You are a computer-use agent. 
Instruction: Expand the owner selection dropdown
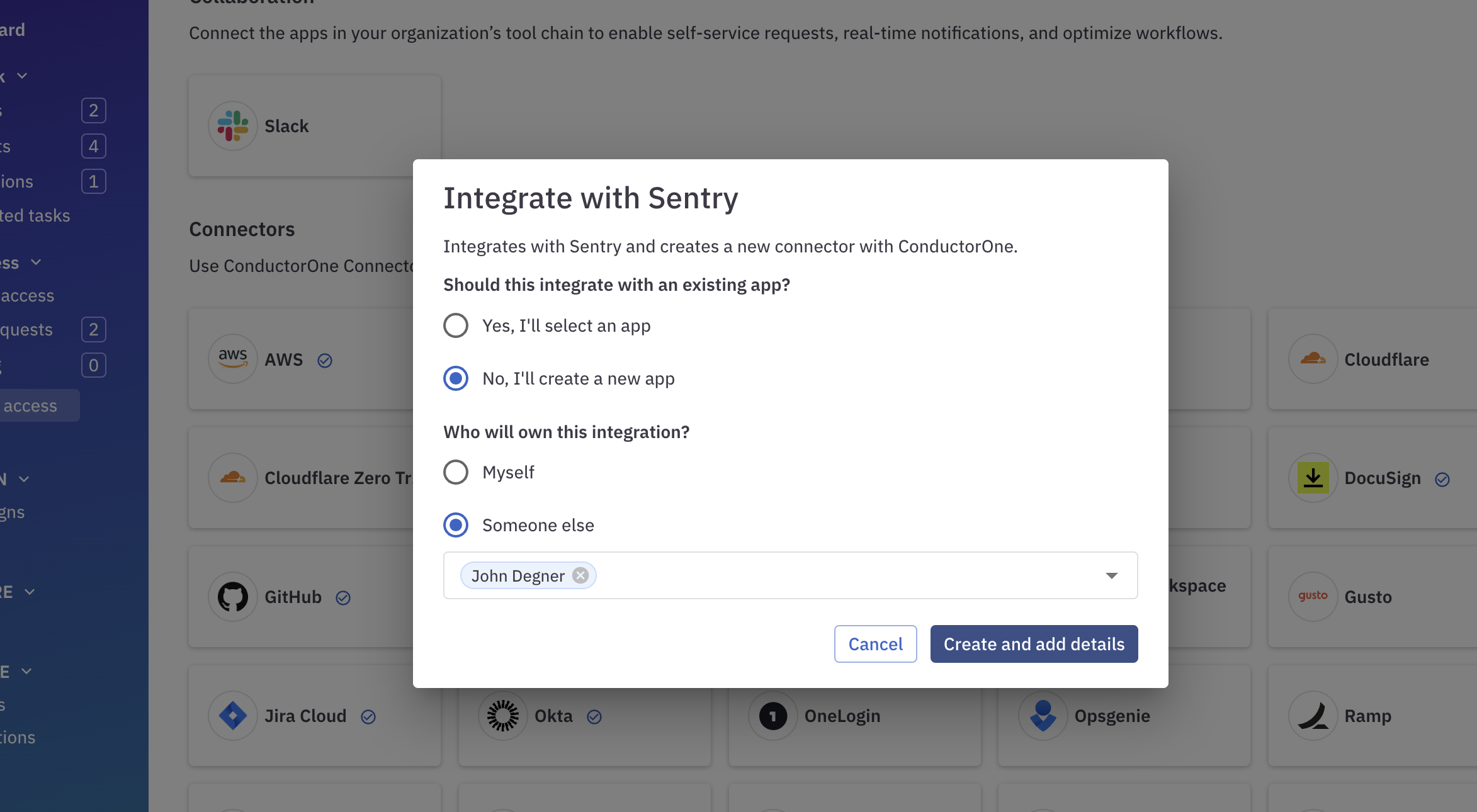[x=1112, y=575]
